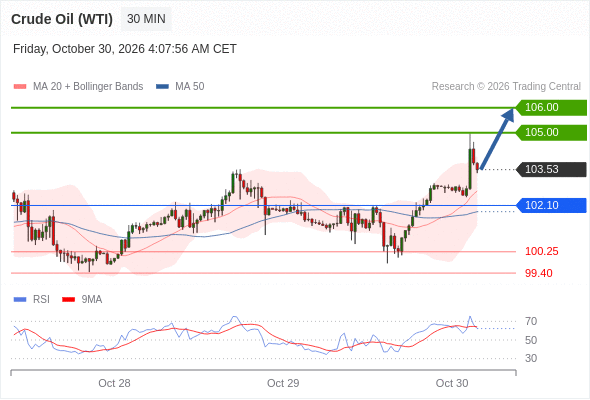Click the MA 50 legend text
Screen dimensions: 590x400
point(190,87)
